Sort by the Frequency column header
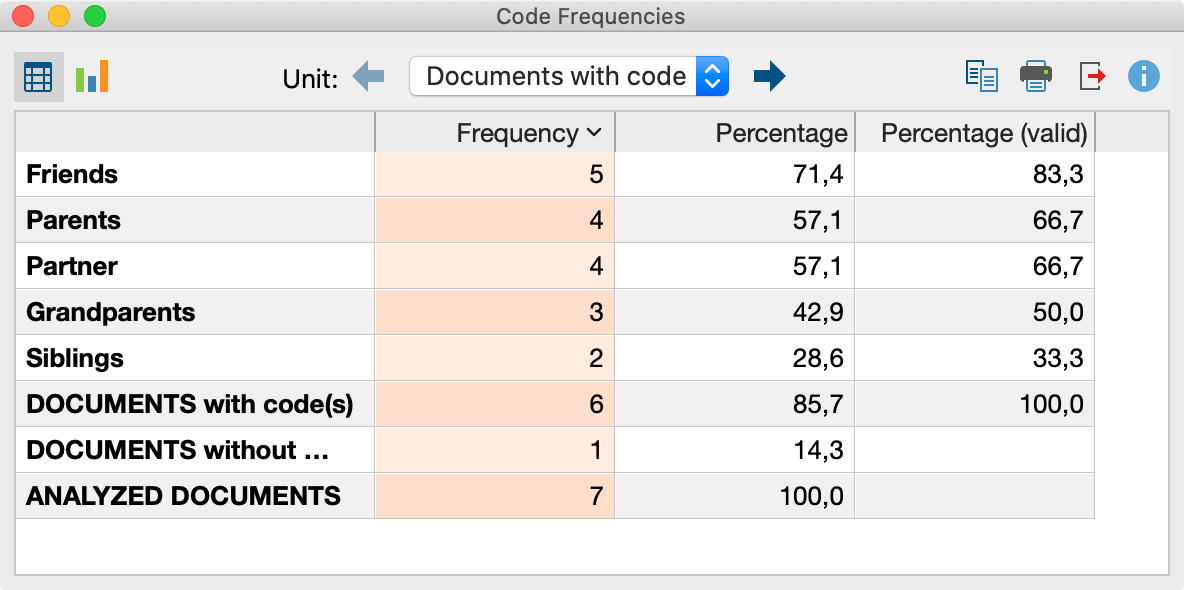 [495, 133]
